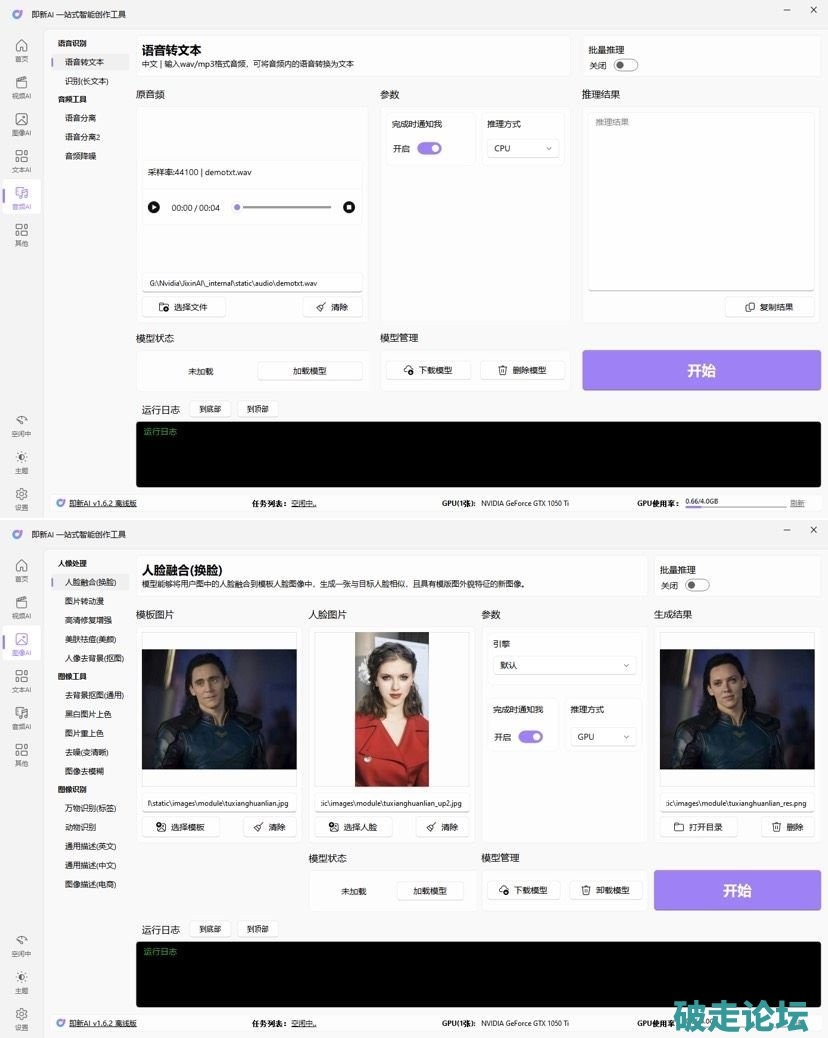Toggle 批量推理 switch on 人脸融合 page
This screenshot has width=828, height=1038.
coord(697,585)
